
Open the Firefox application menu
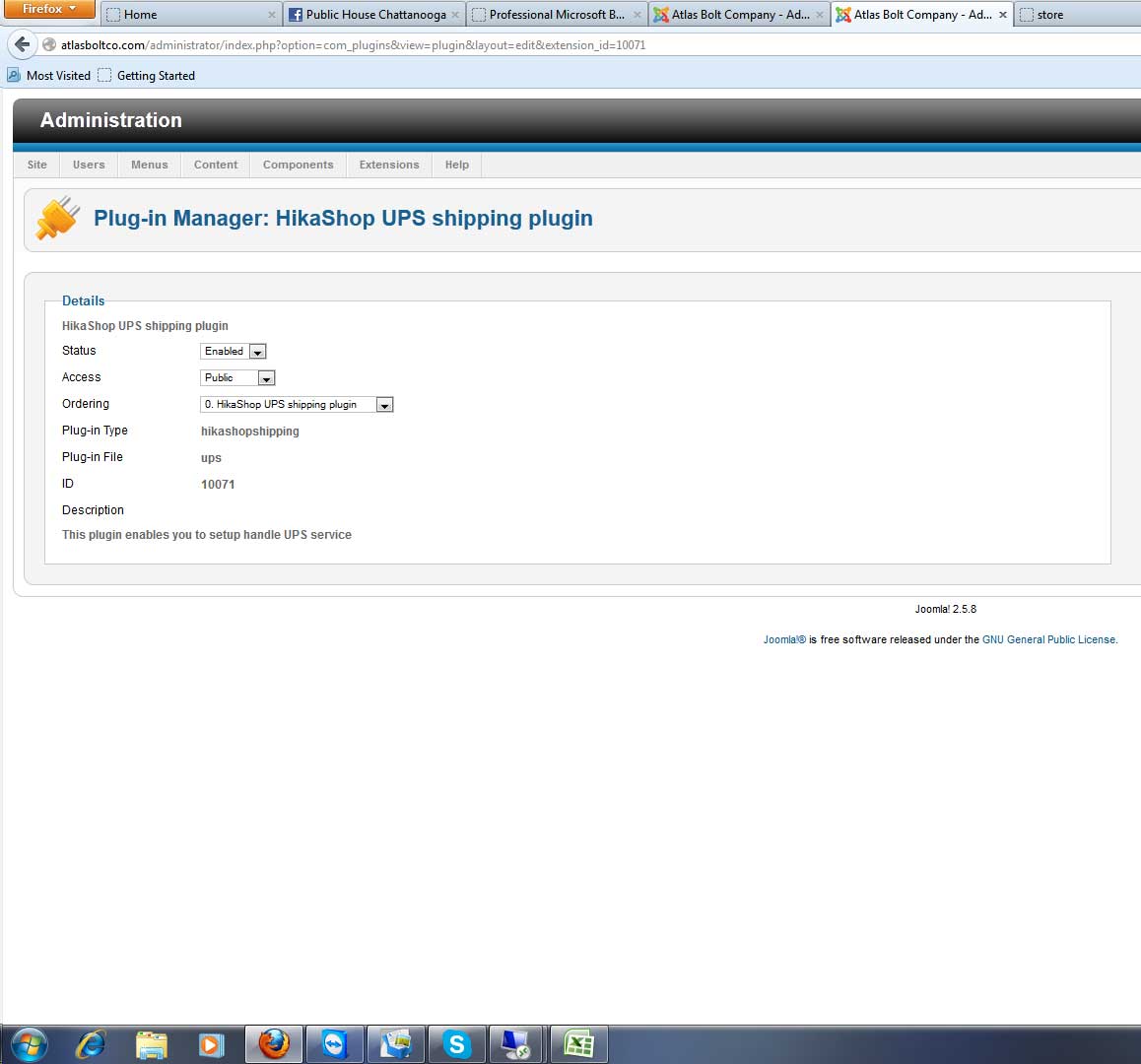(49, 9)
